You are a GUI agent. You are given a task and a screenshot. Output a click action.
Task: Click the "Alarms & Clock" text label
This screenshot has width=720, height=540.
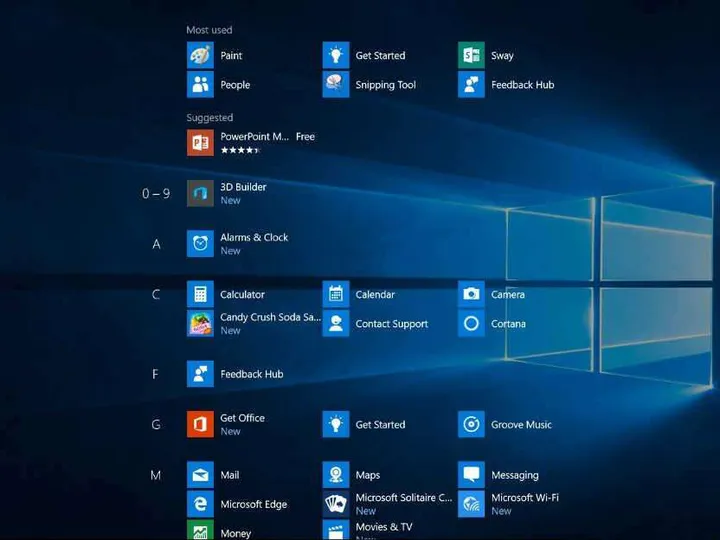click(254, 237)
